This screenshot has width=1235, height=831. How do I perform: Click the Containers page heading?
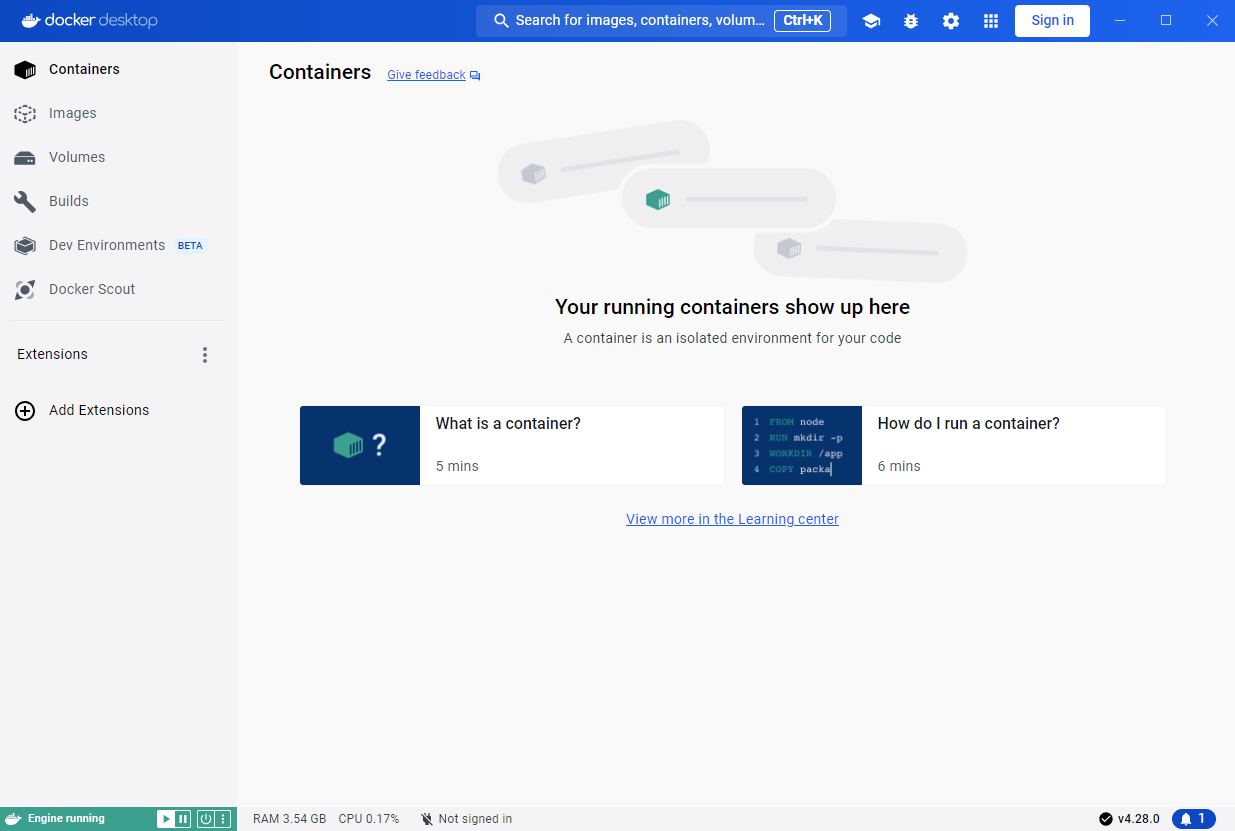320,72
